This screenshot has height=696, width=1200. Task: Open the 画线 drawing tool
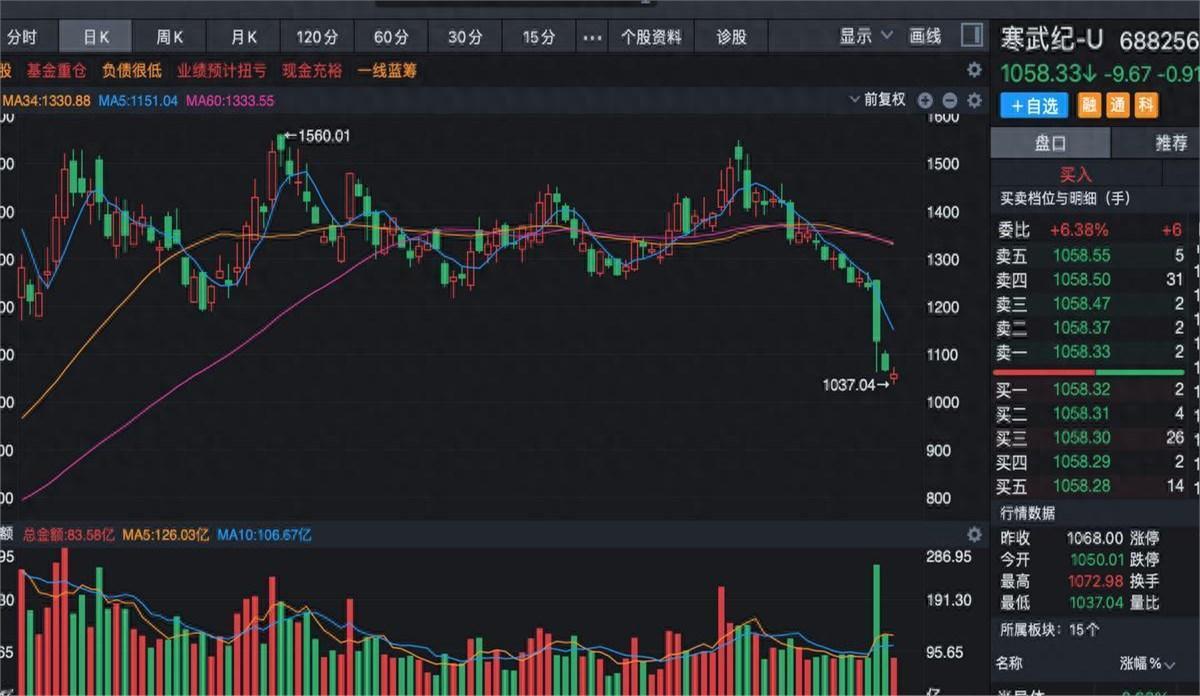pyautogui.click(x=925, y=37)
